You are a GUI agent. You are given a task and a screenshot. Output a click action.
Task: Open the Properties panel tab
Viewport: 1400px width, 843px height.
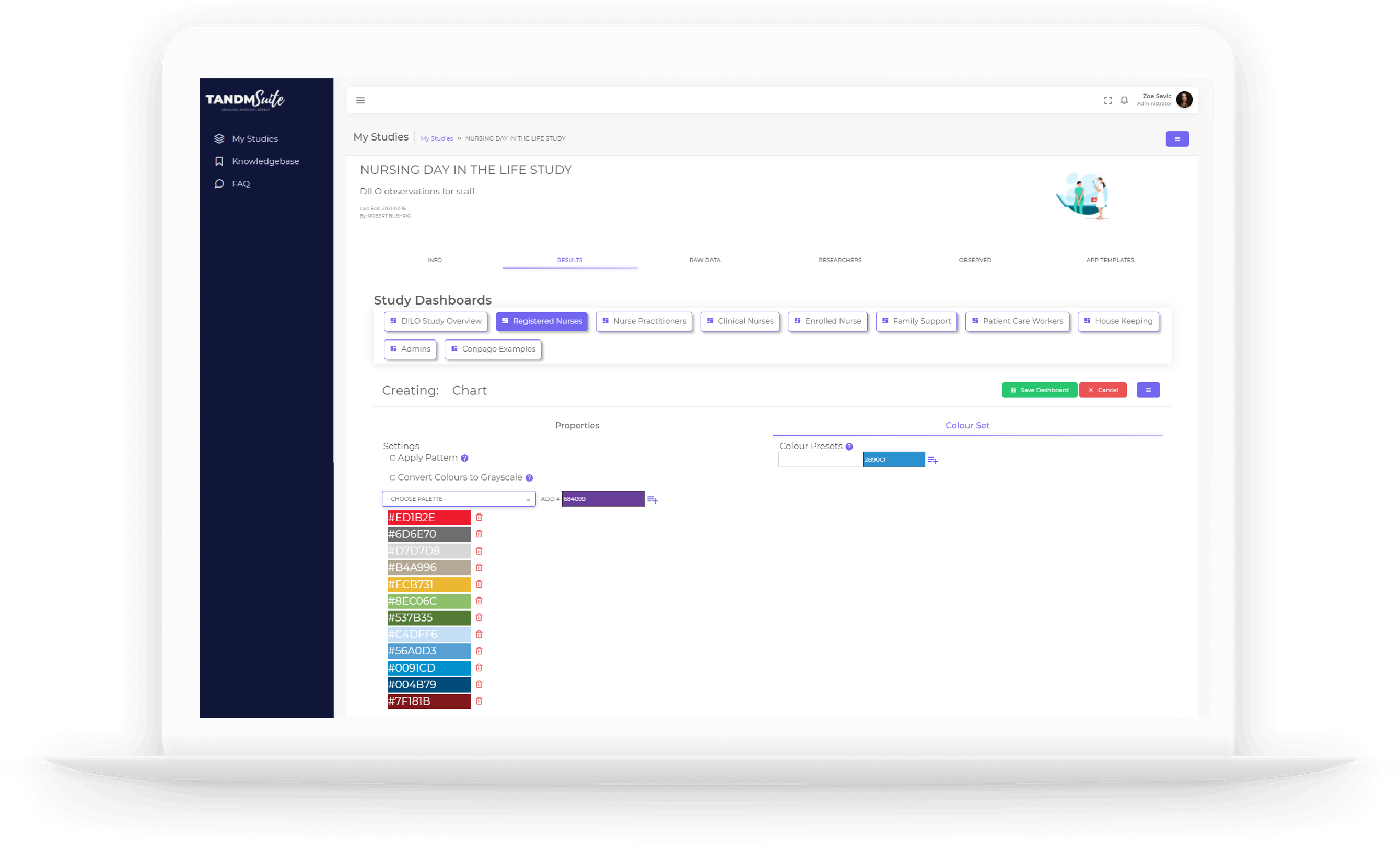click(x=577, y=426)
